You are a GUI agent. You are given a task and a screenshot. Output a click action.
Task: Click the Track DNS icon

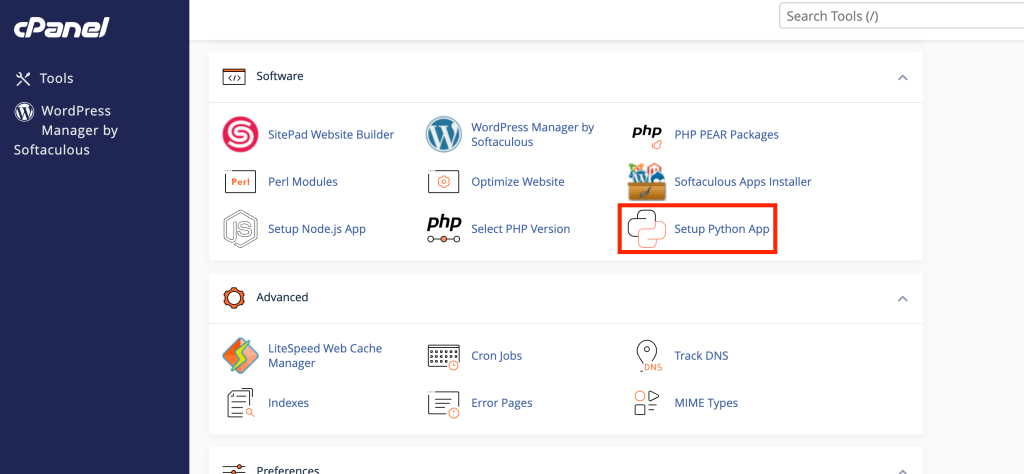(646, 356)
